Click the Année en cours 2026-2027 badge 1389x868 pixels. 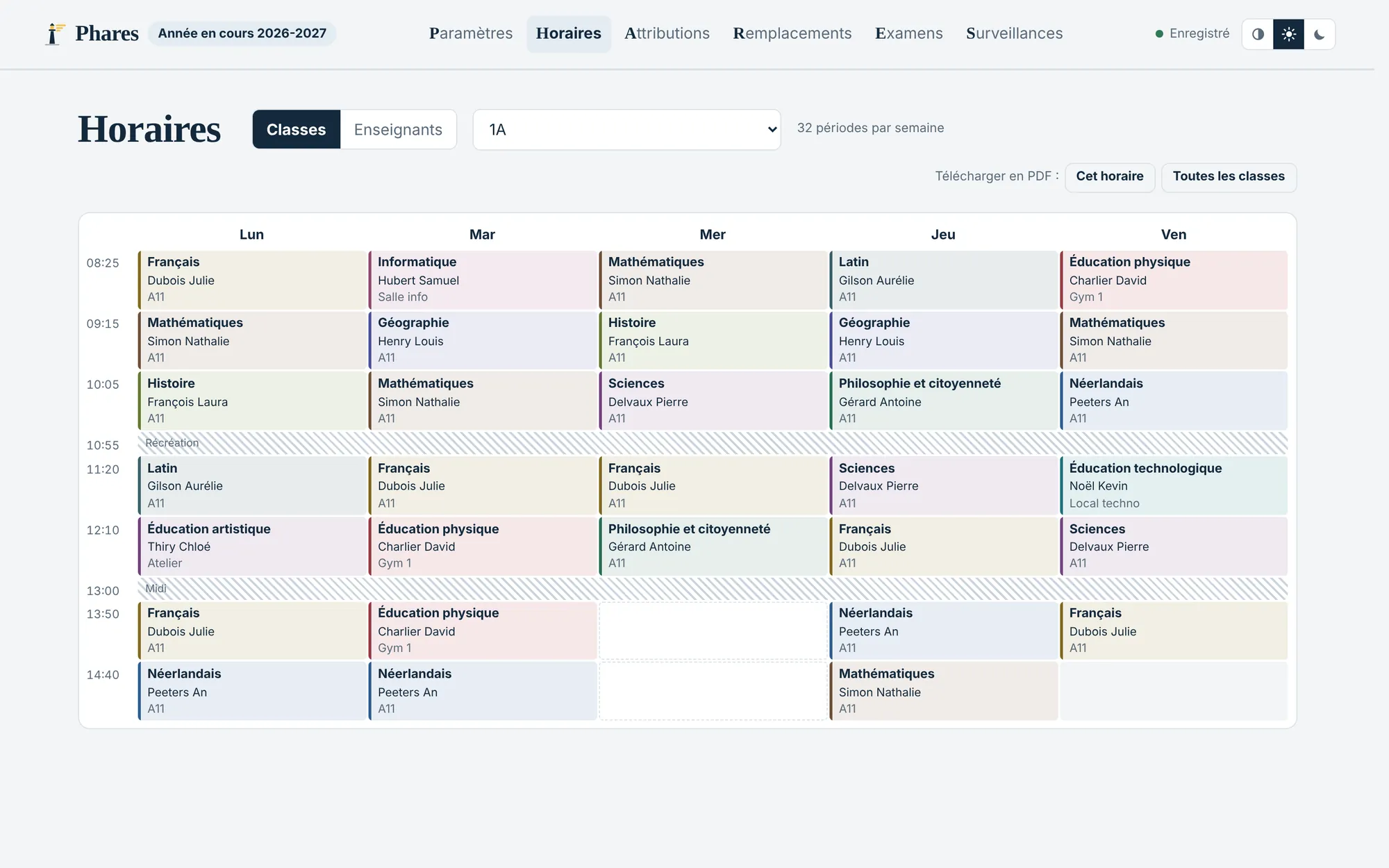tap(242, 33)
